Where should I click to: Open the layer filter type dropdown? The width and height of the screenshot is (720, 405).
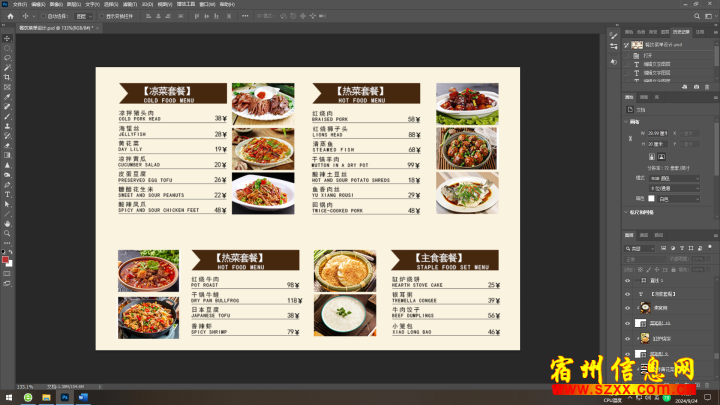click(x=640, y=248)
